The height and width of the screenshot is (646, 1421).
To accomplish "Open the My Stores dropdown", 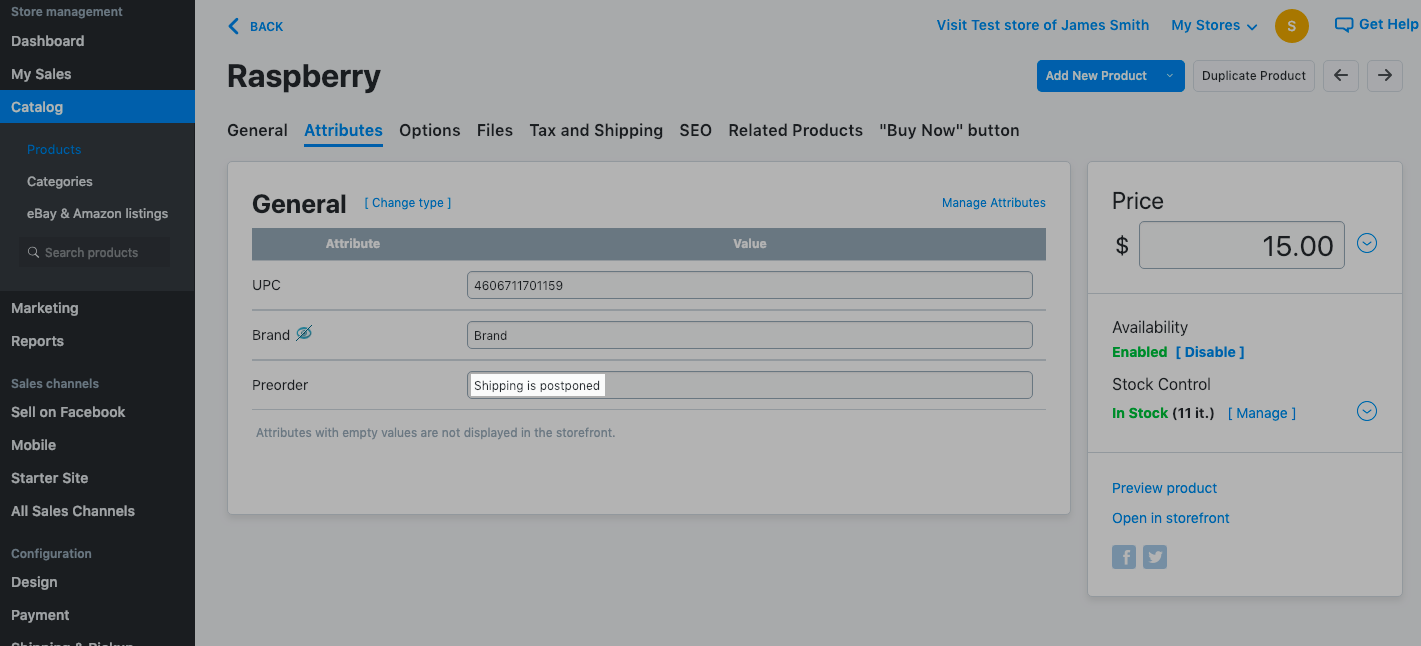I will click(x=1214, y=26).
